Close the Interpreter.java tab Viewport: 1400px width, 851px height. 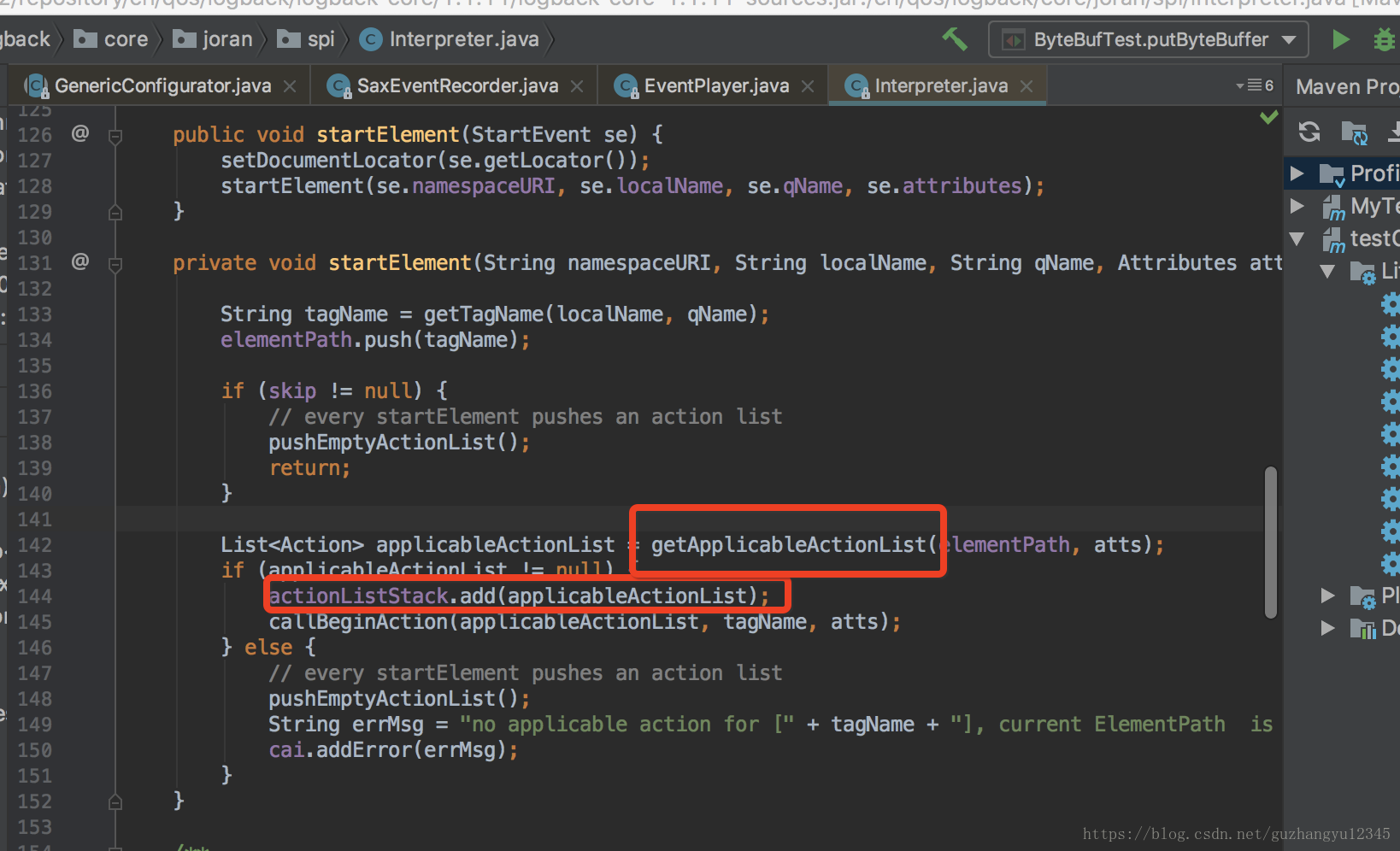pos(1026,86)
